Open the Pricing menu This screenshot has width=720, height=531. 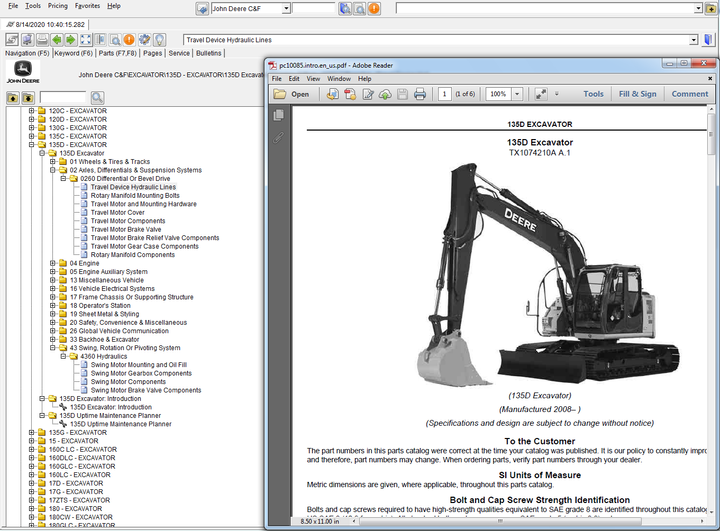click(58, 6)
